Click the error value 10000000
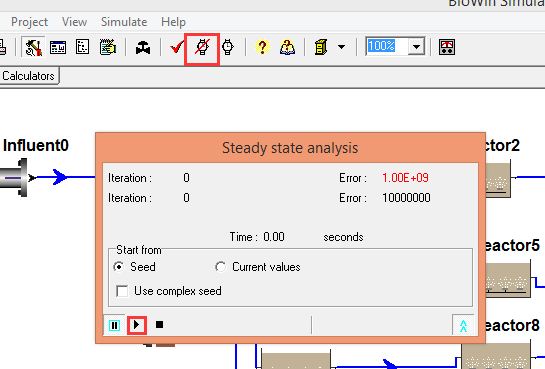 tap(406, 198)
